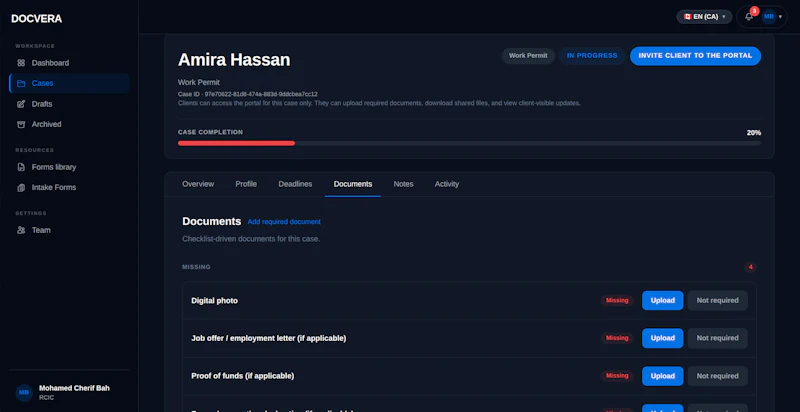This screenshot has height=412, width=800.
Task: Open Cases section in sidebar
Action: coord(69,84)
